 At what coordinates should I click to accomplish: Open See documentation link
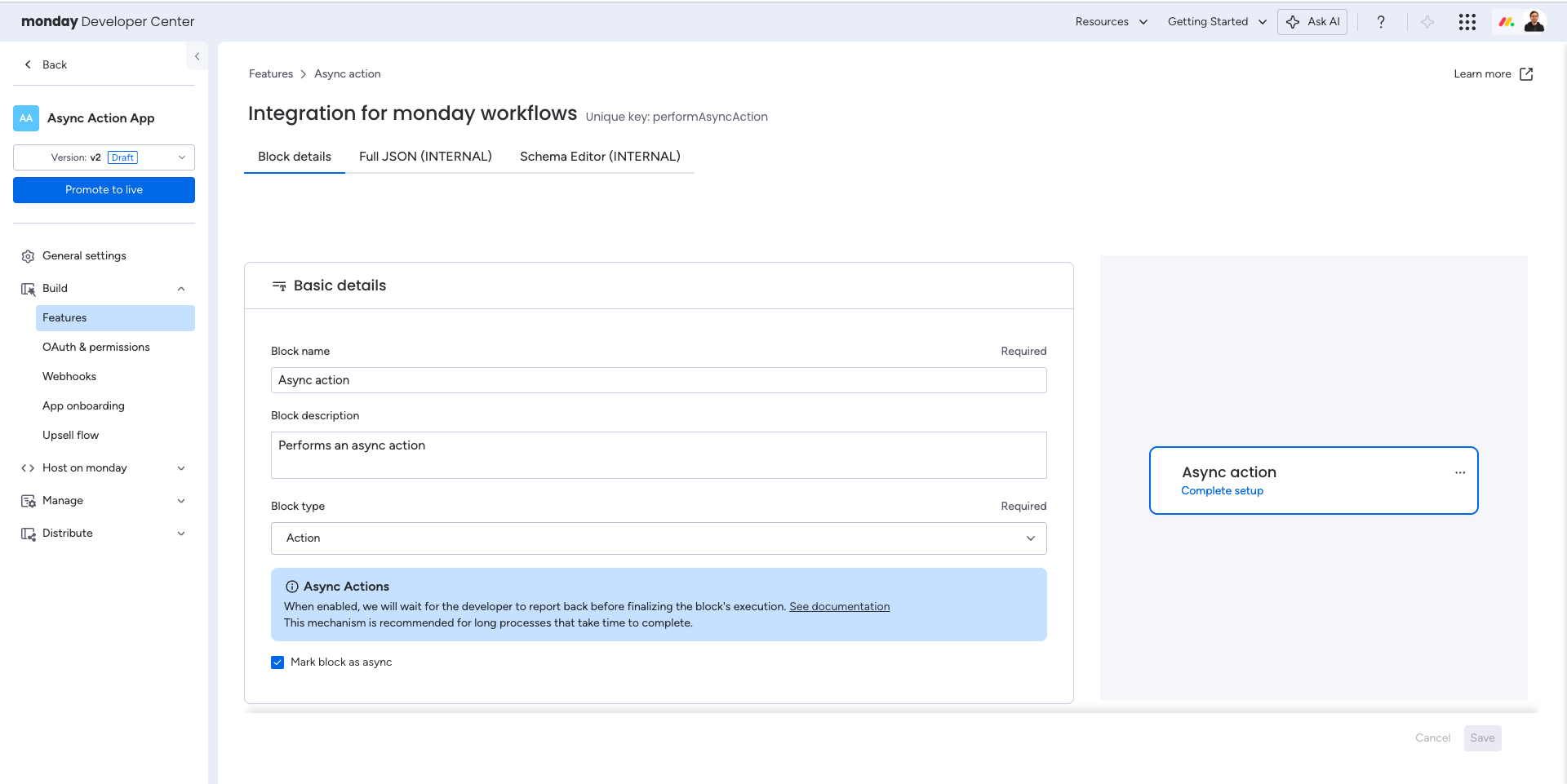839,607
